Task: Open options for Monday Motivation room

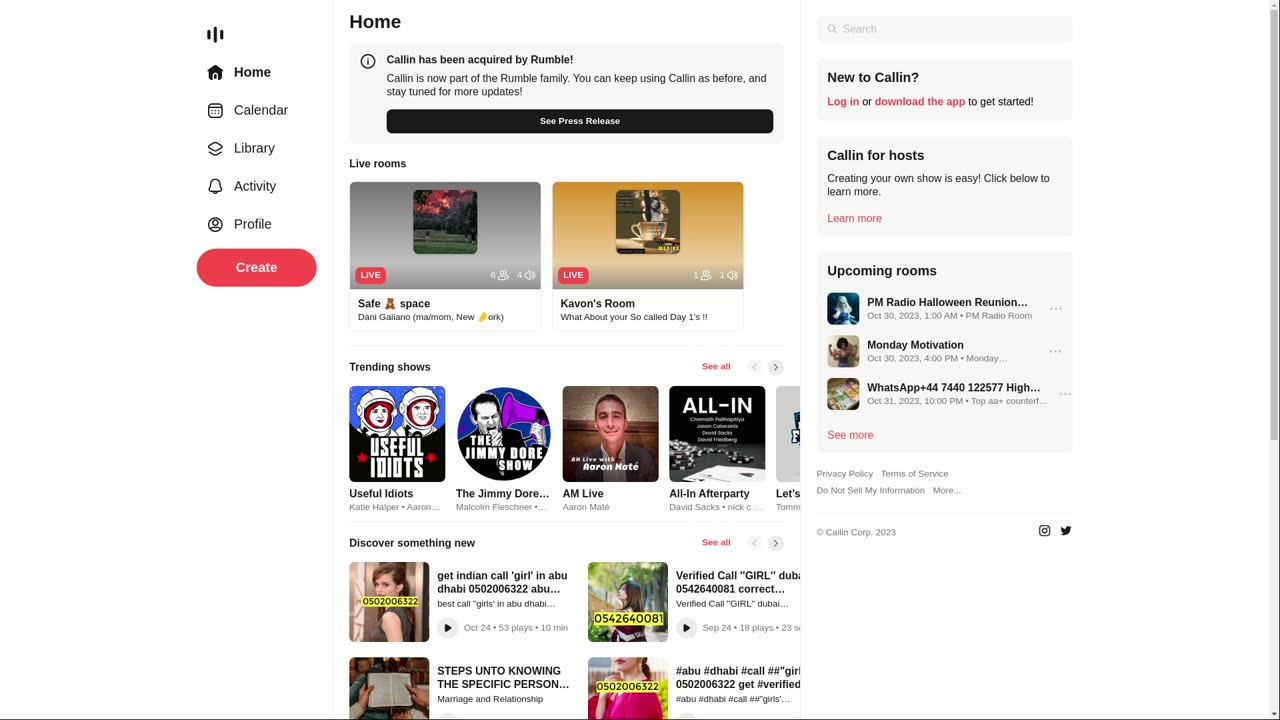Action: [1056, 351]
